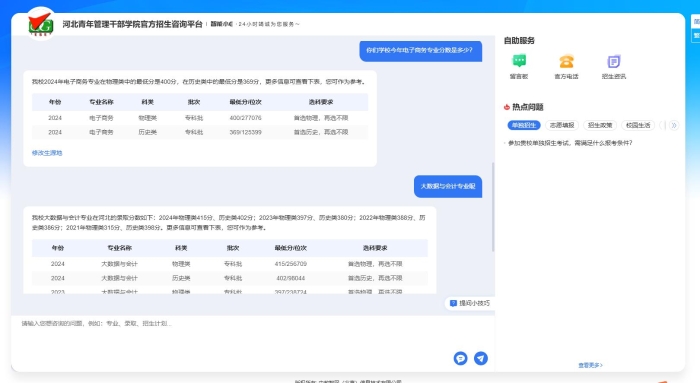Viewport: 700px width, 383px height.
Task: Click the 修改生源地 link
Action: pos(47,153)
